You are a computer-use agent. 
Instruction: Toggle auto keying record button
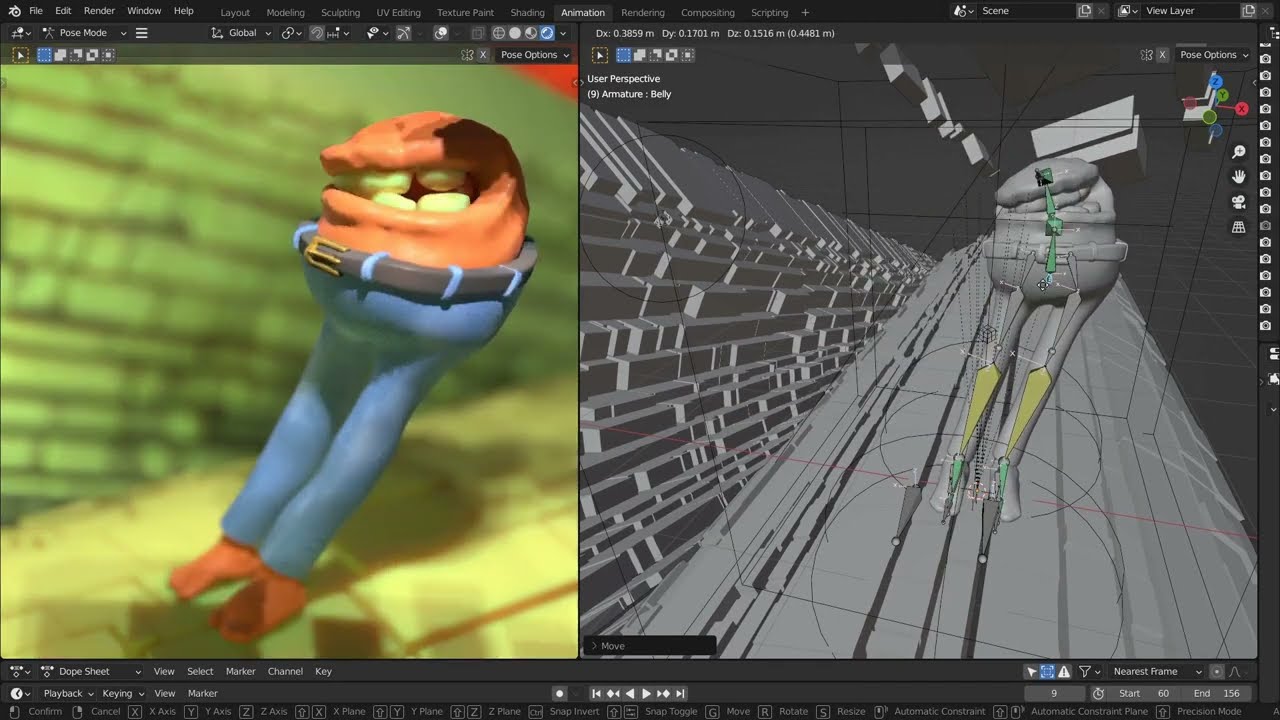tap(560, 693)
